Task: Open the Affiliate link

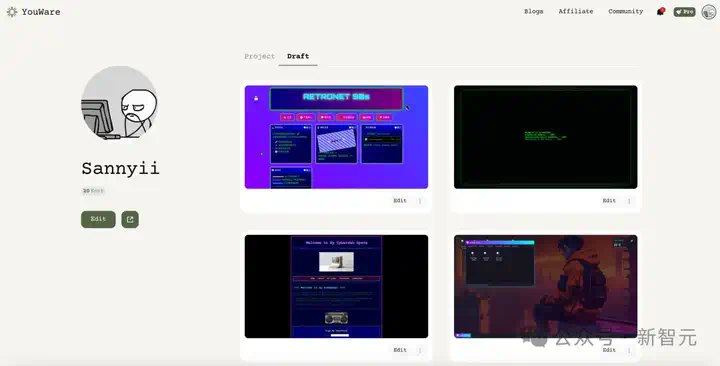Action: (576, 11)
